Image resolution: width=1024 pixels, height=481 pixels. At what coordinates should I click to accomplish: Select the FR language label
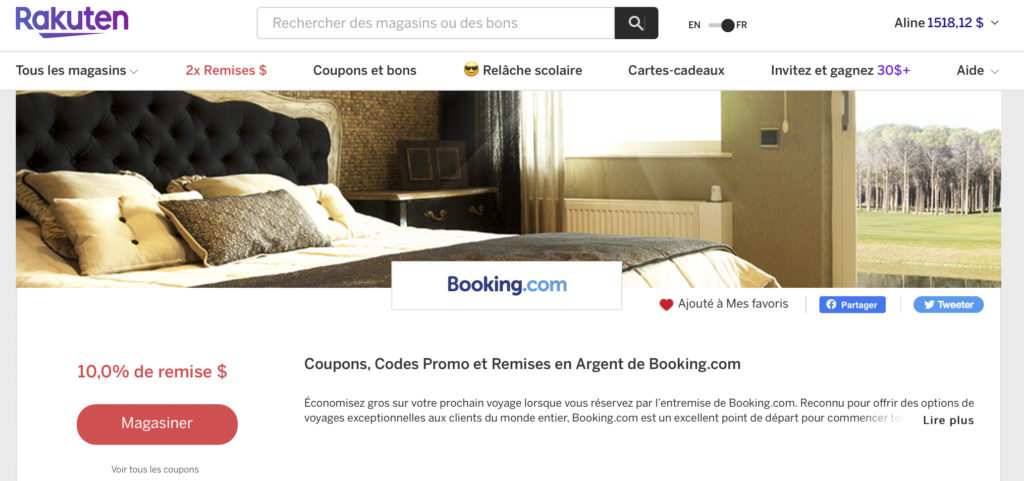(x=741, y=25)
